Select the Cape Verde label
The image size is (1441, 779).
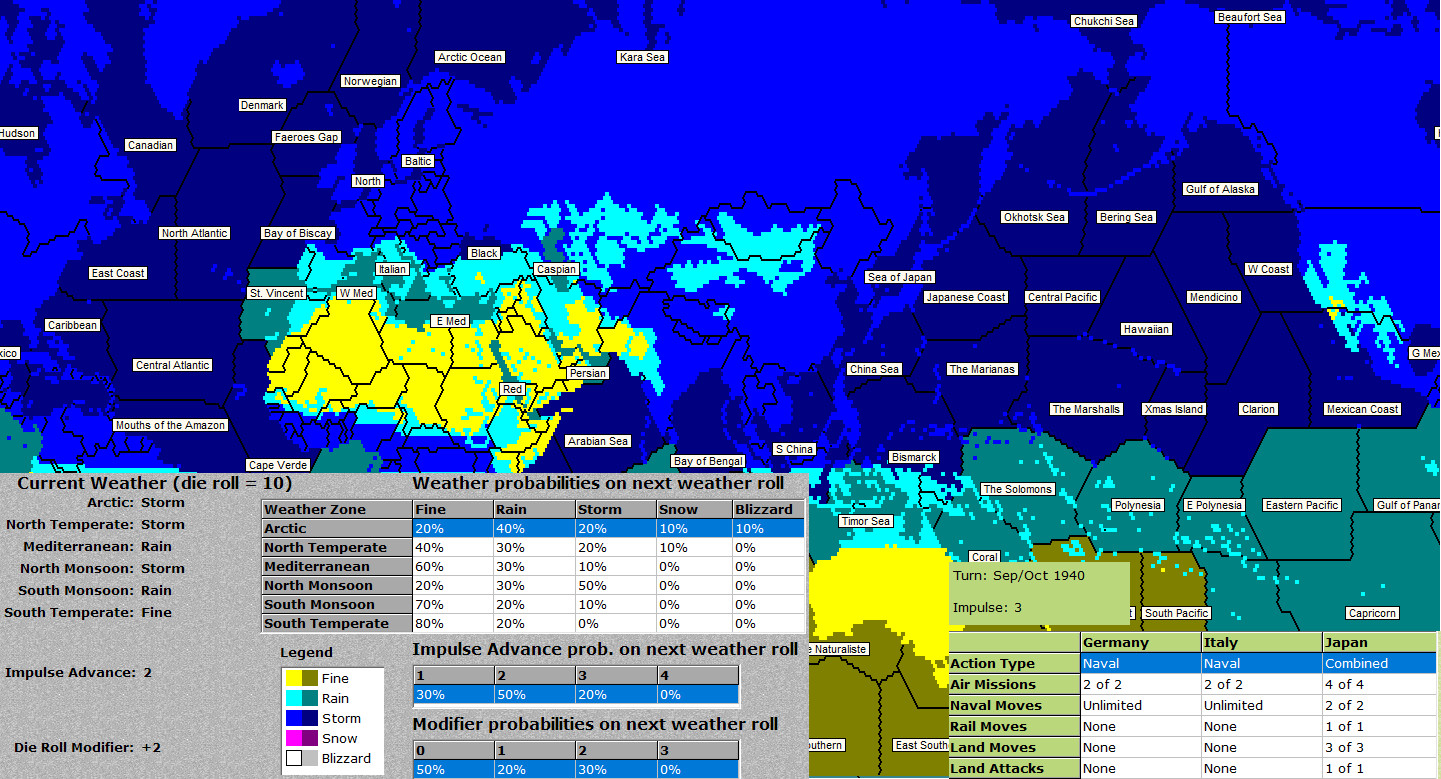click(278, 465)
